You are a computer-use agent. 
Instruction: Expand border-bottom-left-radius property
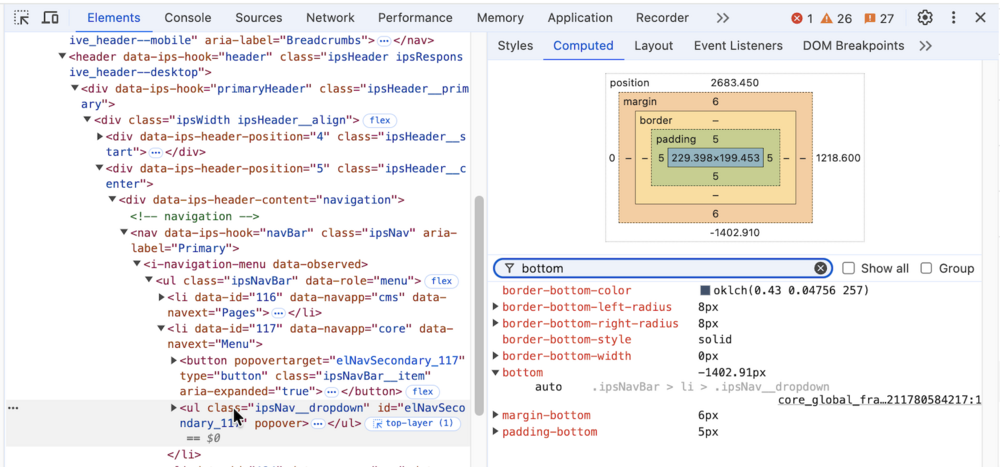(496, 307)
